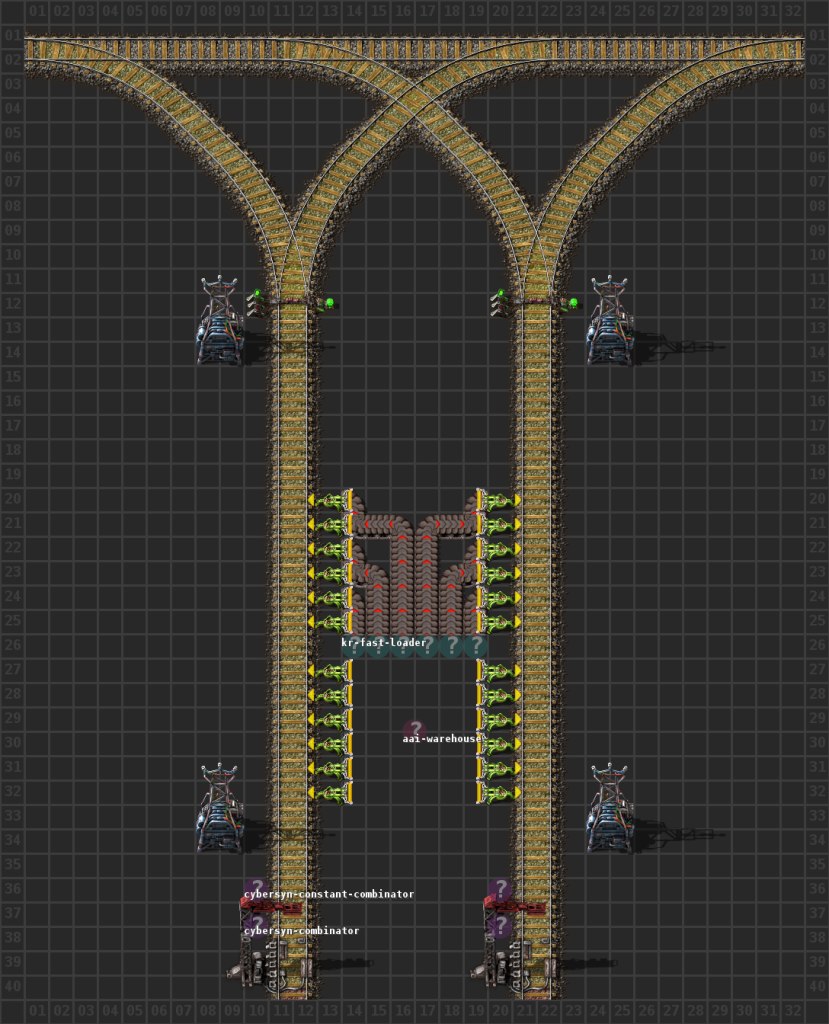The height and width of the screenshot is (1024, 829).
Task: Click the unknown loader icon in column 18
Action: tap(451, 646)
